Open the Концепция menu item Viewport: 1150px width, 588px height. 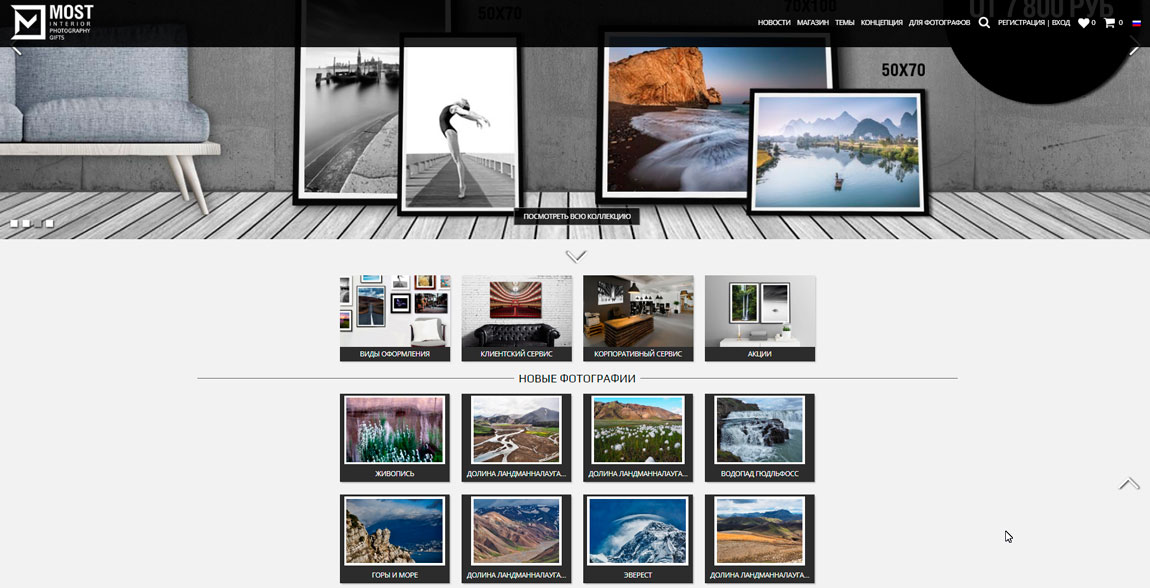pyautogui.click(x=882, y=23)
